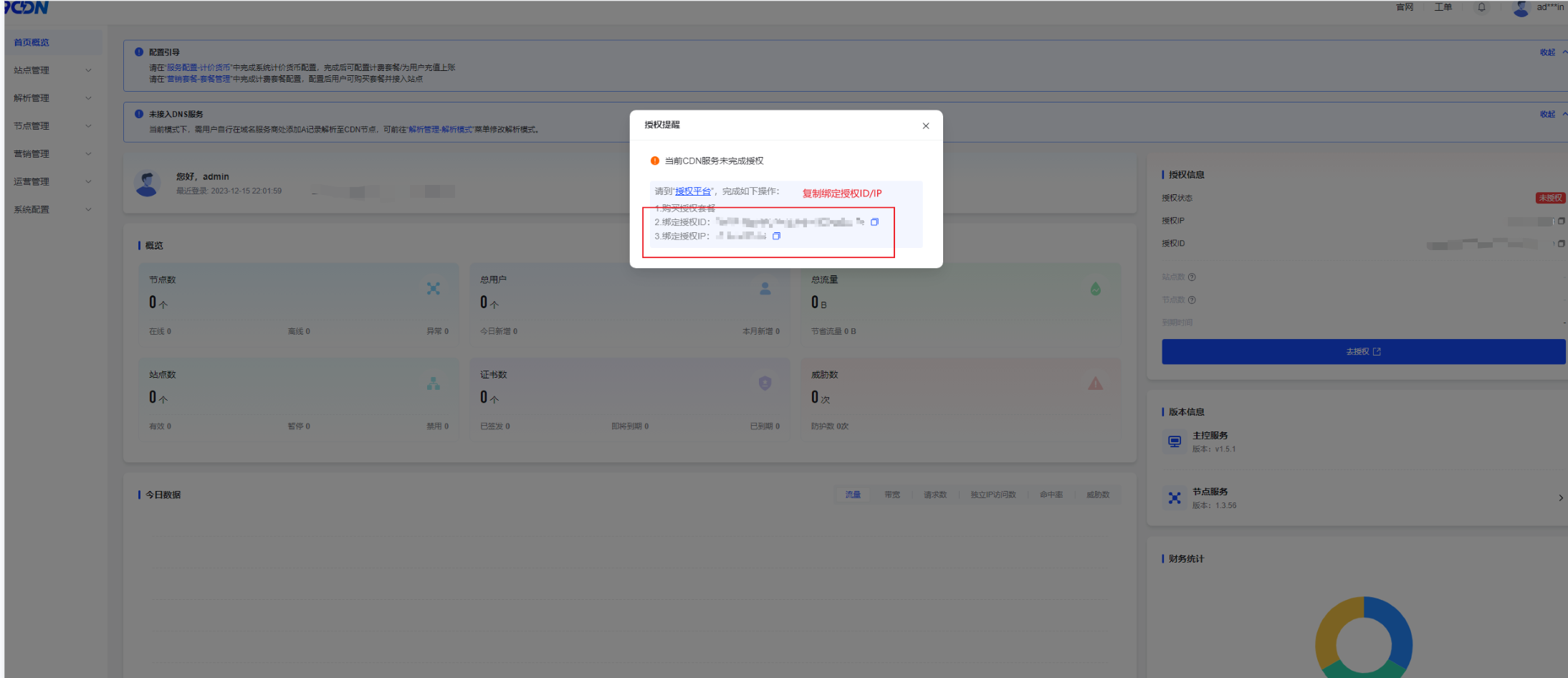Image resolution: width=1568 pixels, height=678 pixels.
Task: Copy the 绑定授权IP value in the dialog
Action: [776, 236]
